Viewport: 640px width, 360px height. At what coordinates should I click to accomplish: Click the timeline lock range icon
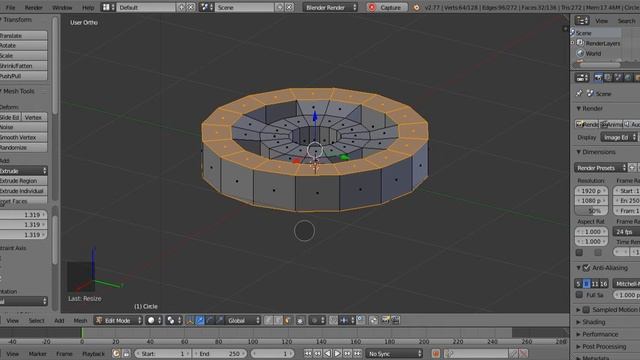pos(126,353)
